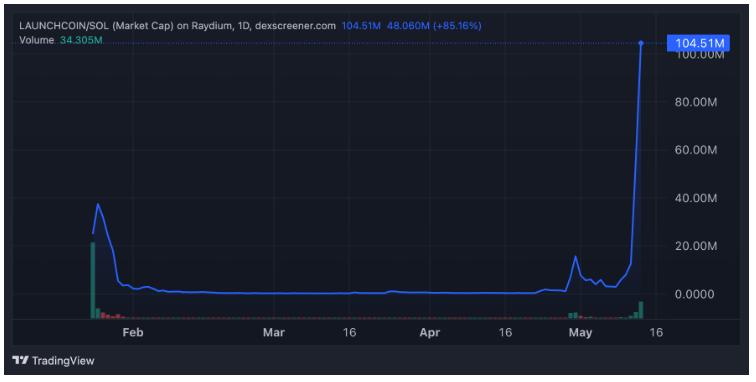
Task: Click the Mar date label
Action: tap(273, 332)
